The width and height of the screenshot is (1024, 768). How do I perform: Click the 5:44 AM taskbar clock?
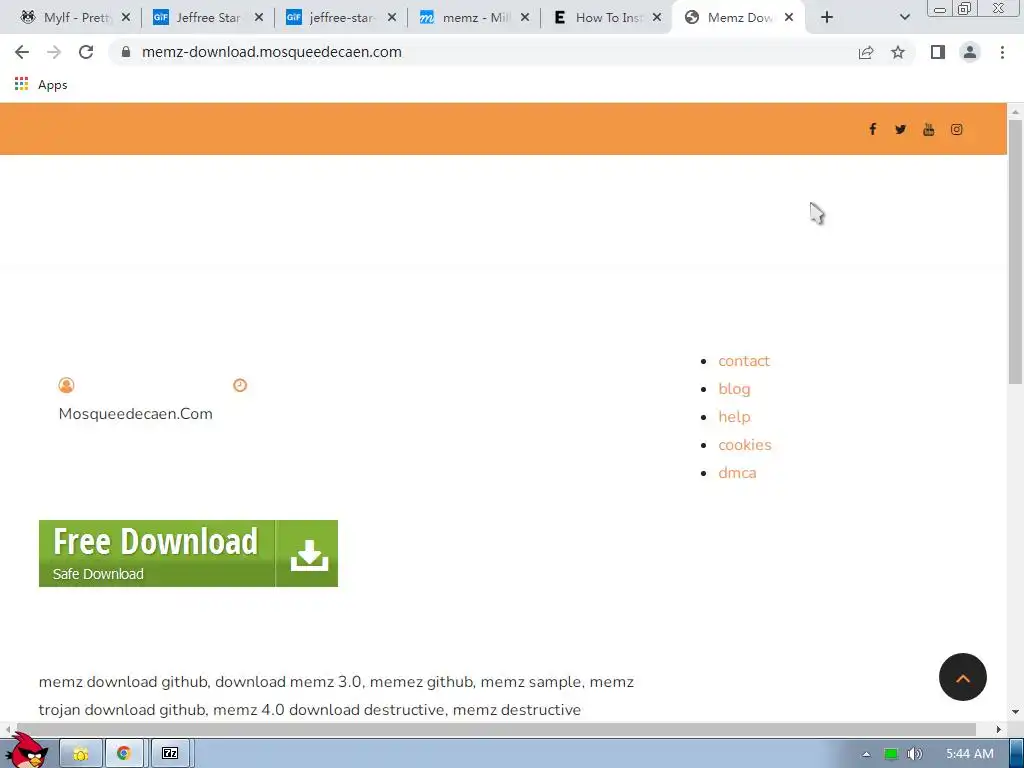coord(970,754)
